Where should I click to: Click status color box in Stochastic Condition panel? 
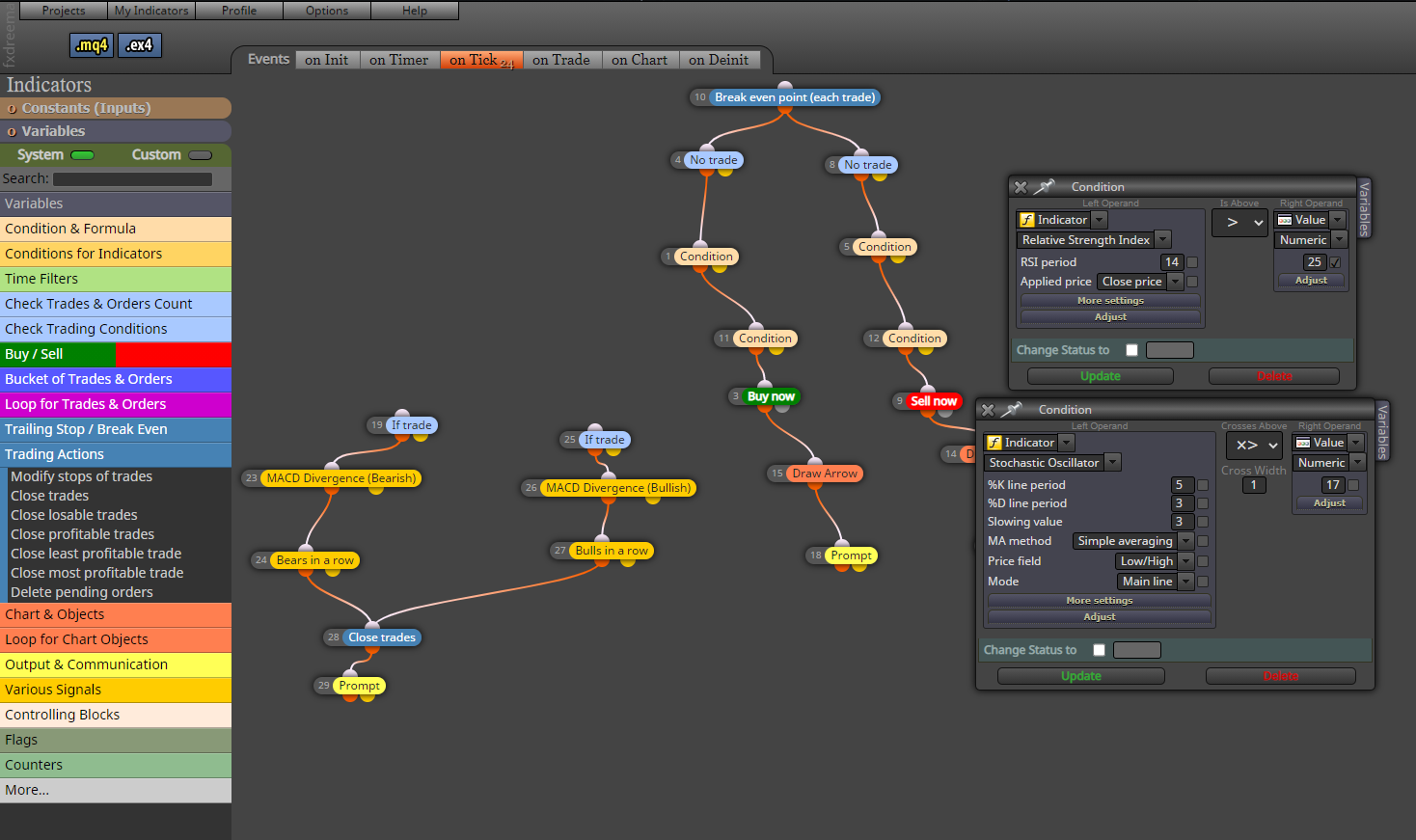pos(1137,650)
